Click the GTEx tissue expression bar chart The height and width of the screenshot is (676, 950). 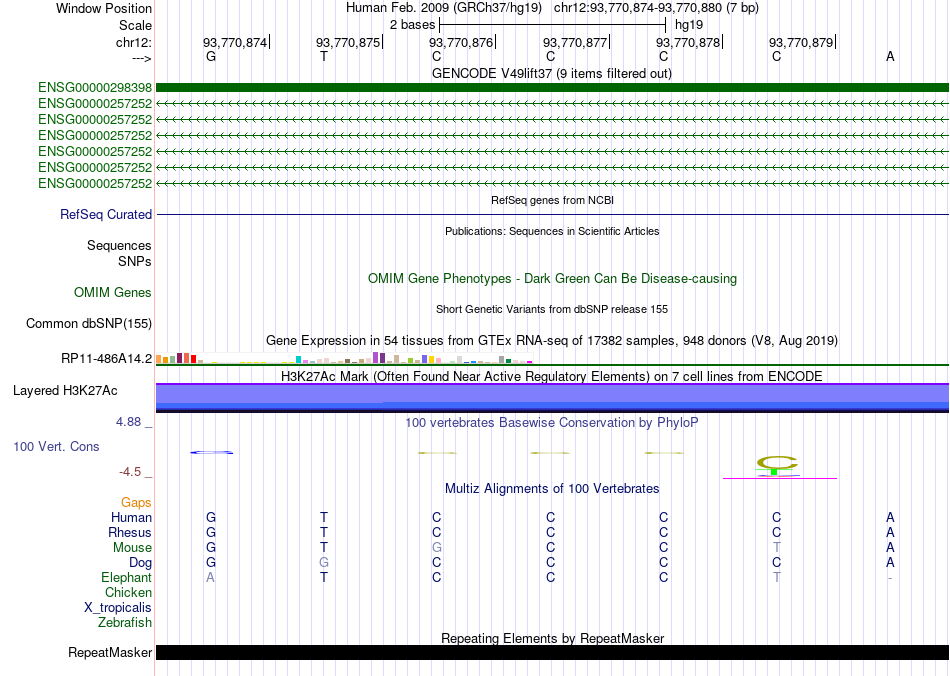(x=344, y=358)
